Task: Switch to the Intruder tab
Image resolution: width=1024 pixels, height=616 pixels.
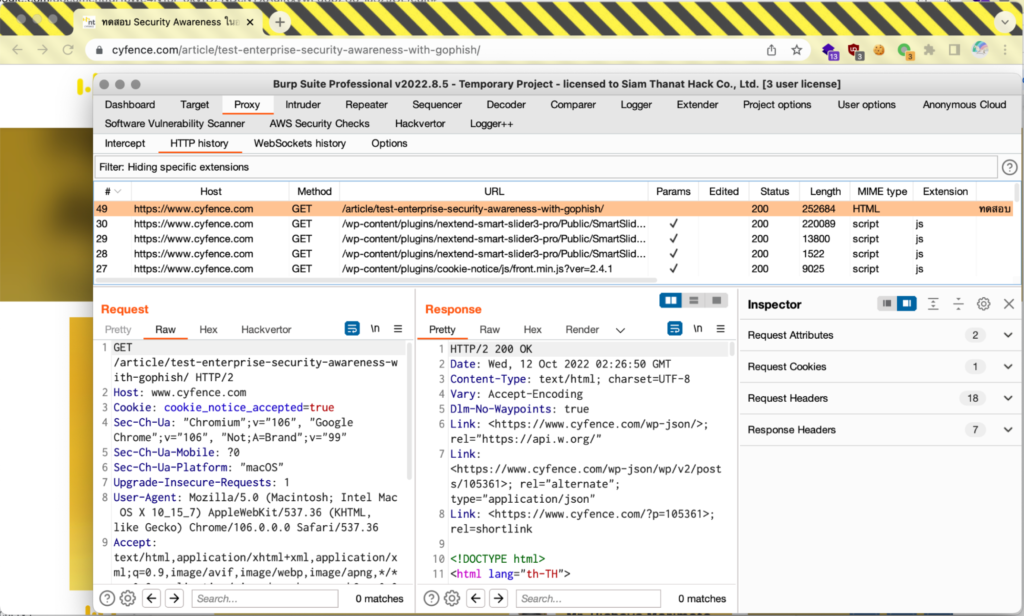Action: coord(302,105)
